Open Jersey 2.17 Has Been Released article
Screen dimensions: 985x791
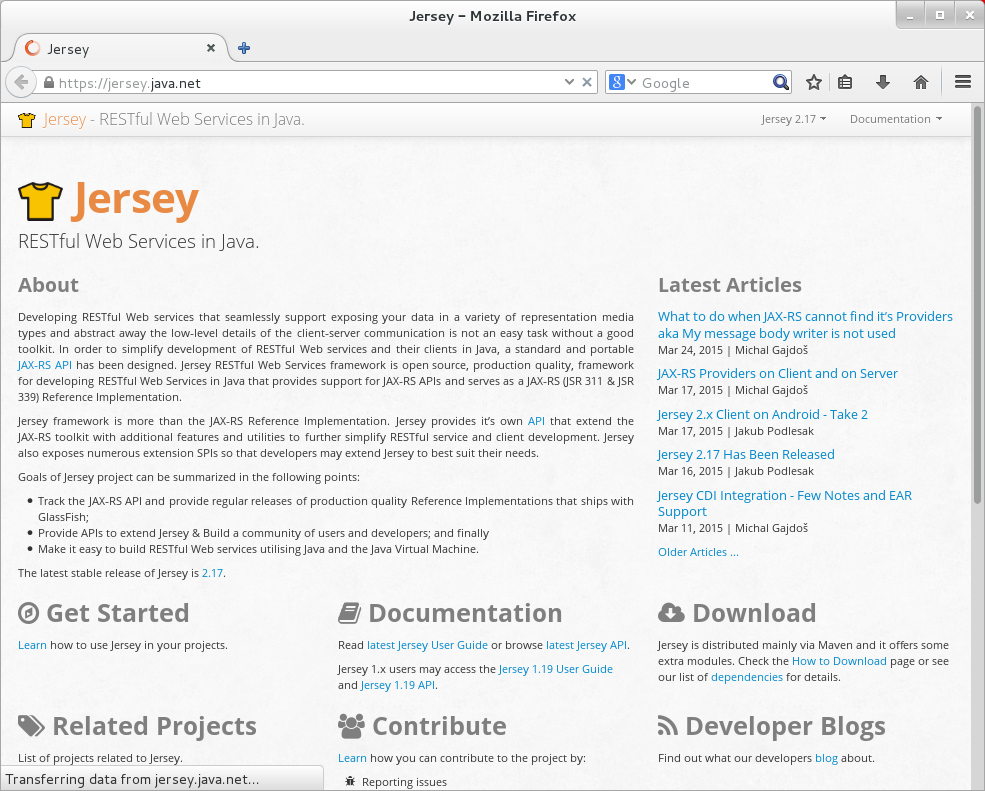(746, 454)
